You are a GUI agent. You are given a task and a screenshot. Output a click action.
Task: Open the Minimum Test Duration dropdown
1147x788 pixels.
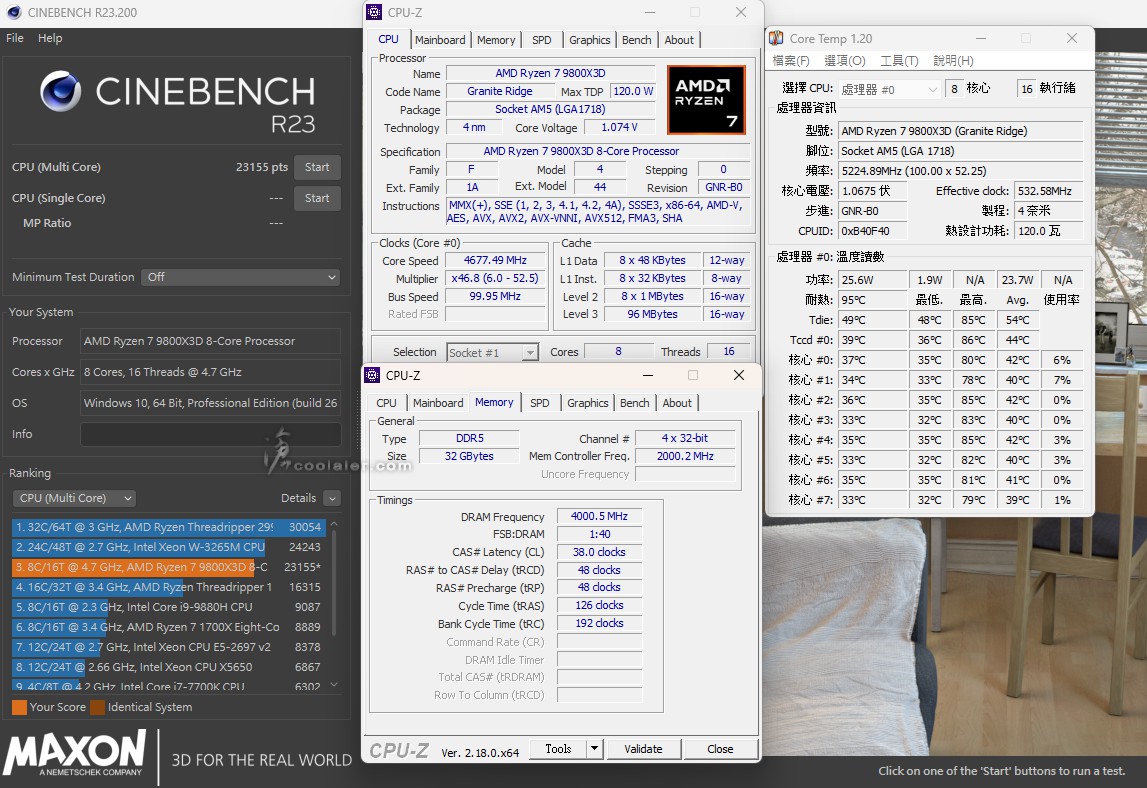coord(240,277)
